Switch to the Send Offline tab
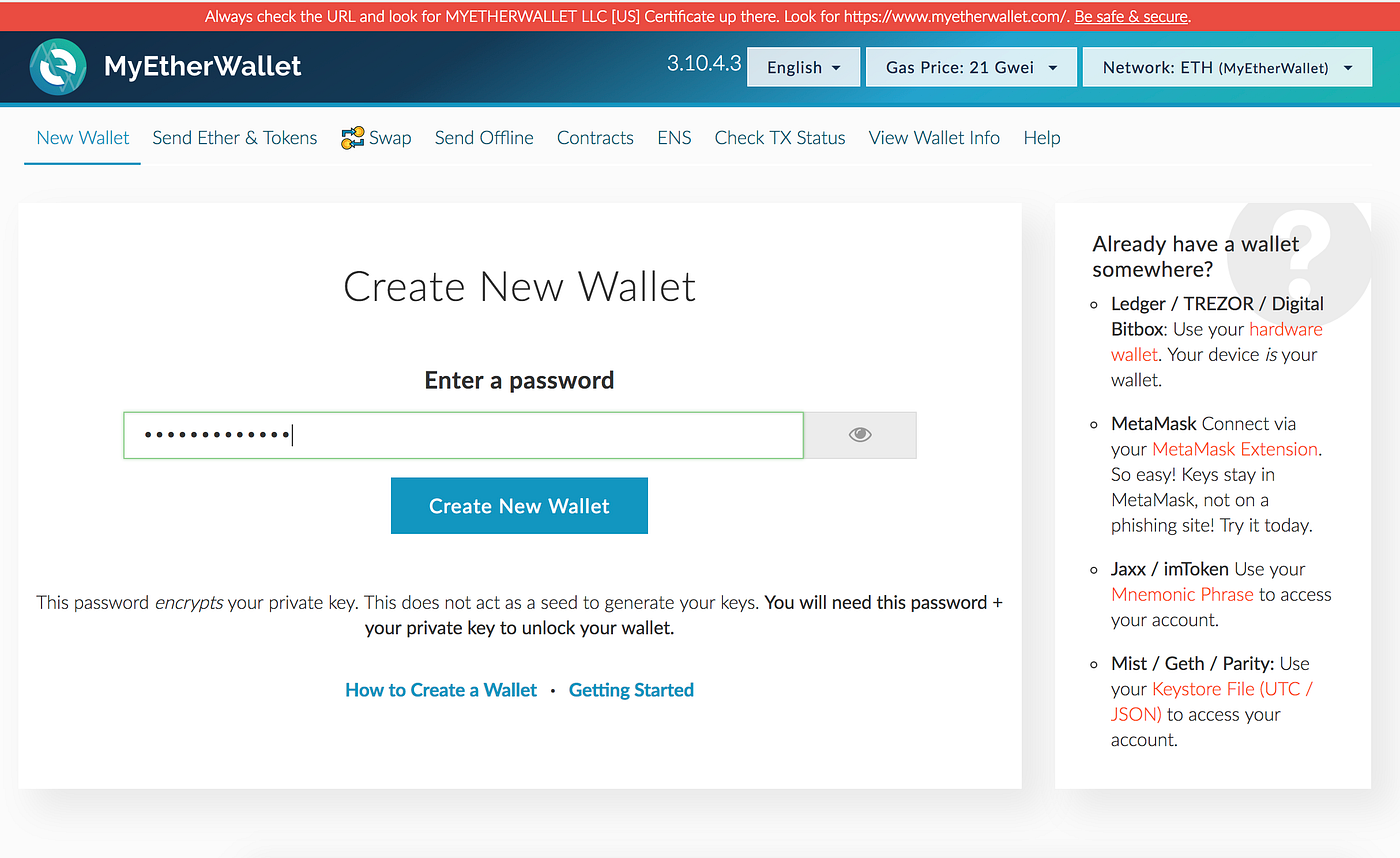The height and width of the screenshot is (858, 1400). click(484, 138)
